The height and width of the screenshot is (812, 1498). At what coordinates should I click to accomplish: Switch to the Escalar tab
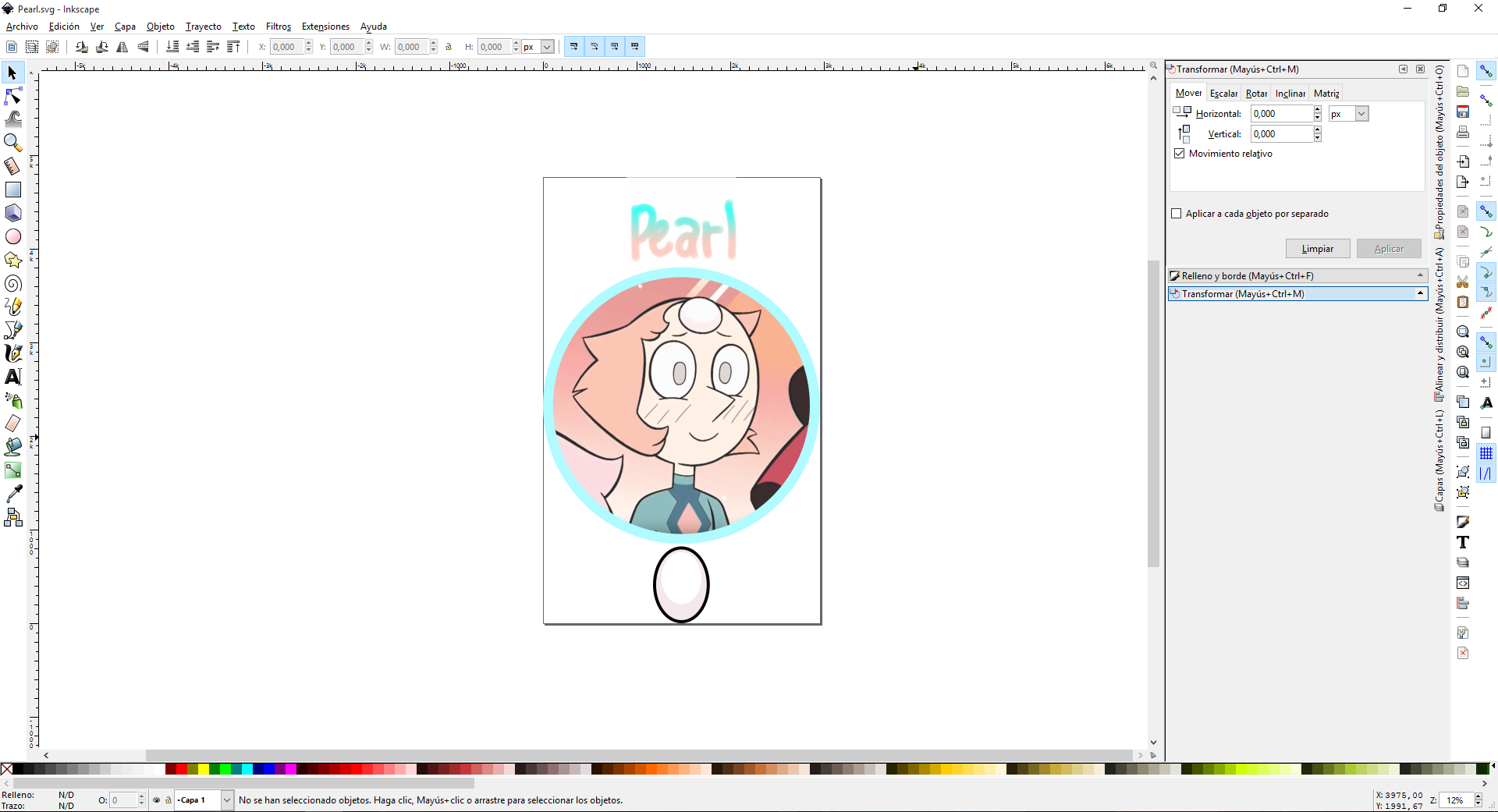(x=1223, y=94)
